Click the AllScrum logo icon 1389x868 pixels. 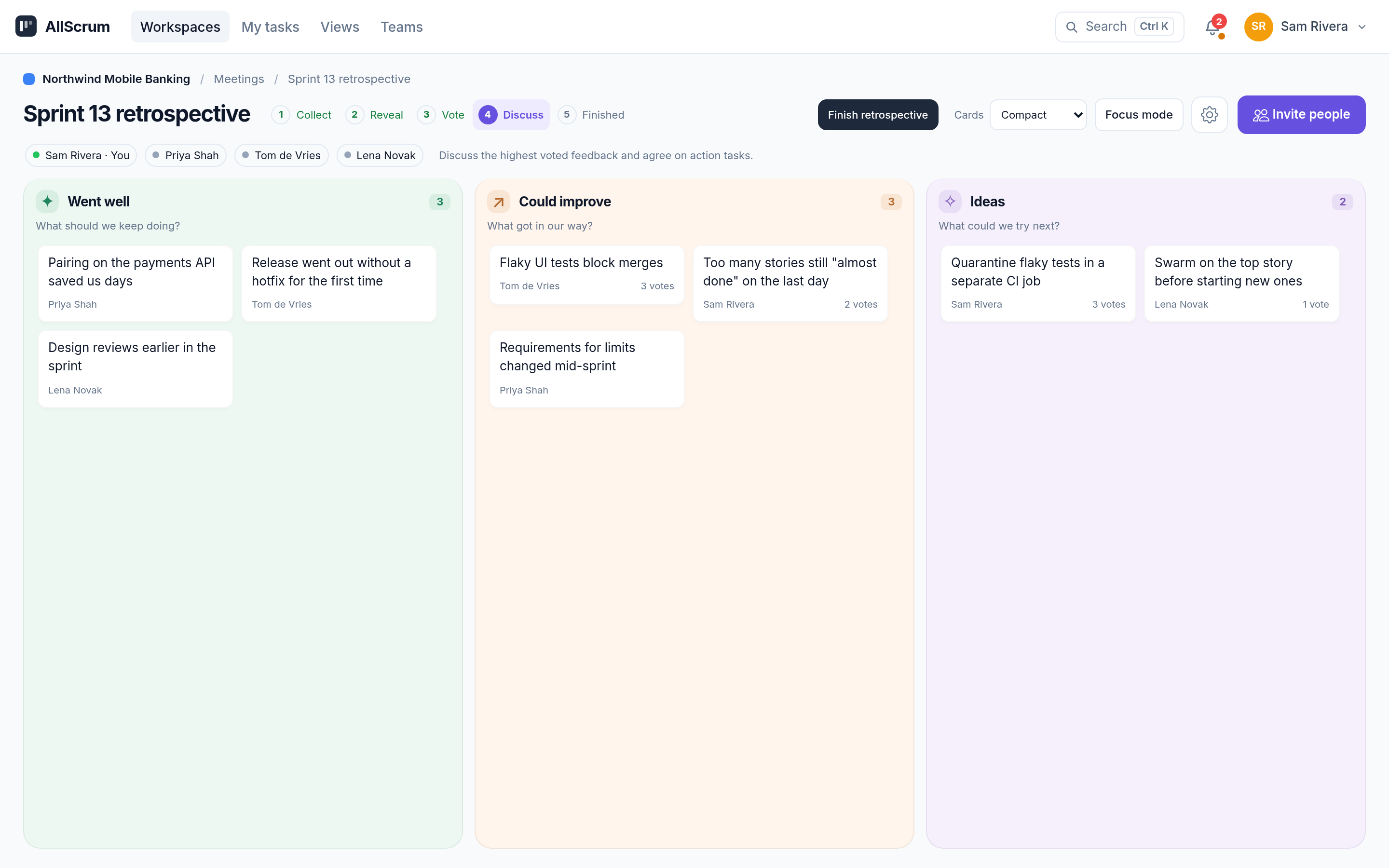(x=26, y=27)
